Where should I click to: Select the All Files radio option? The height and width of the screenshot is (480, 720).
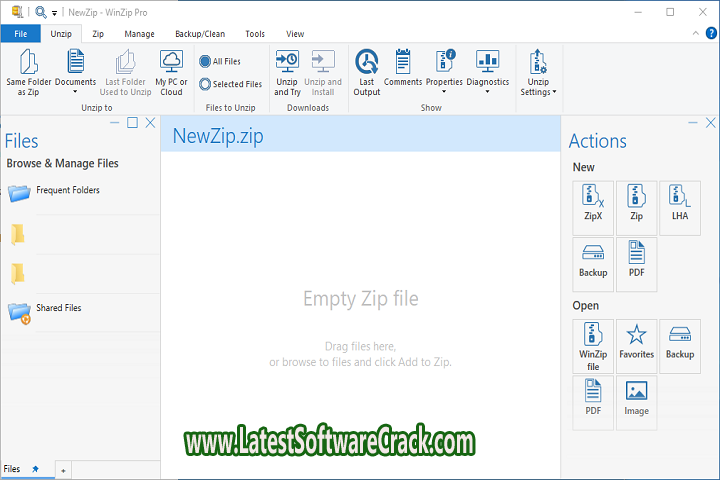pos(205,62)
